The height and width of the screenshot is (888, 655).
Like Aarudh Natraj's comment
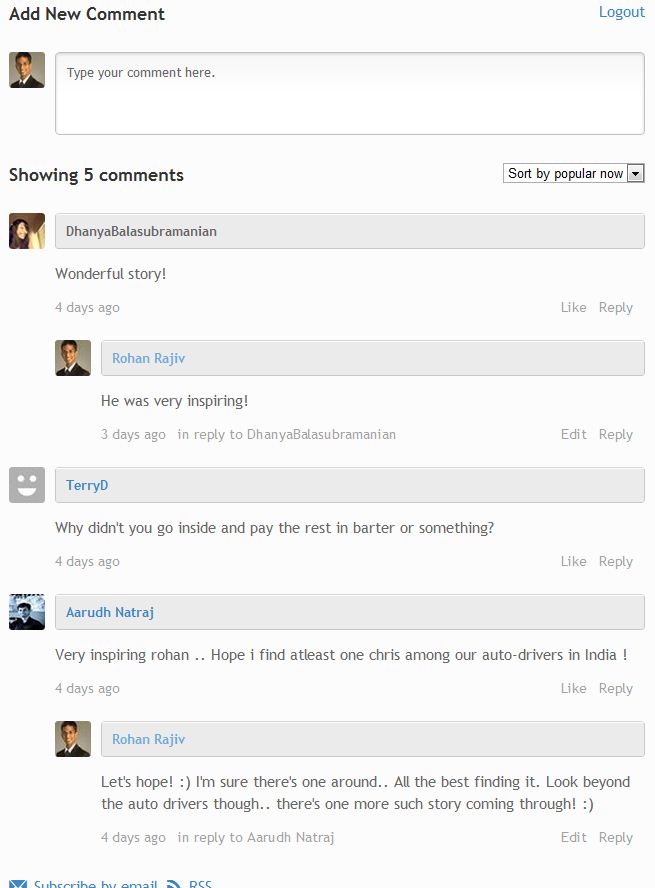tap(573, 689)
